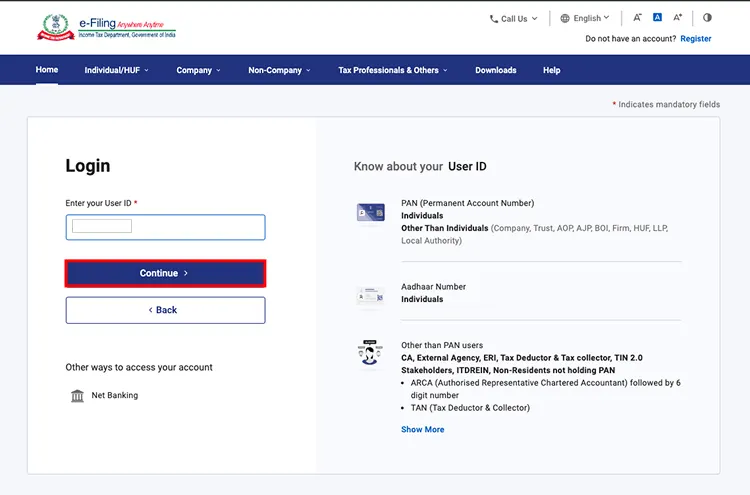
Task: Click the Other than PAN users avatar icon
Action: [x=370, y=352]
